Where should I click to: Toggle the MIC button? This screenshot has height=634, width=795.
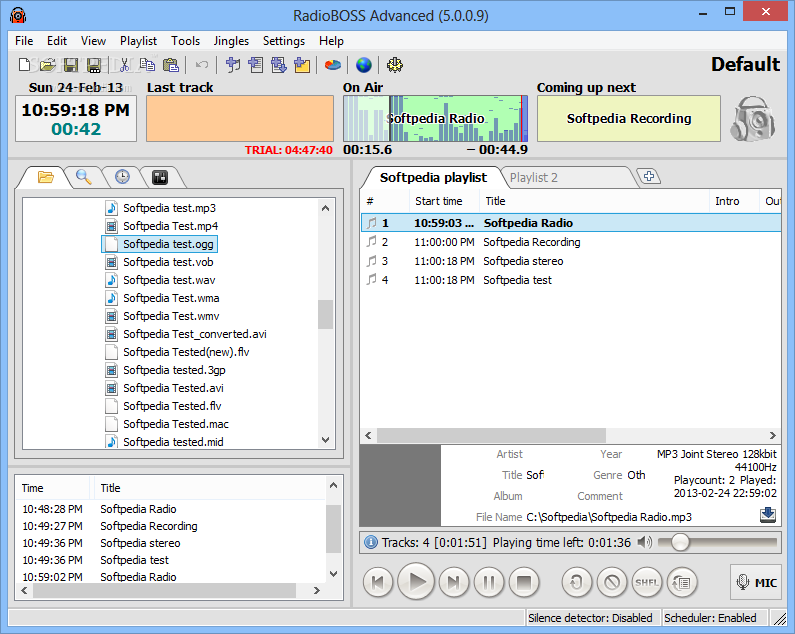(x=756, y=582)
